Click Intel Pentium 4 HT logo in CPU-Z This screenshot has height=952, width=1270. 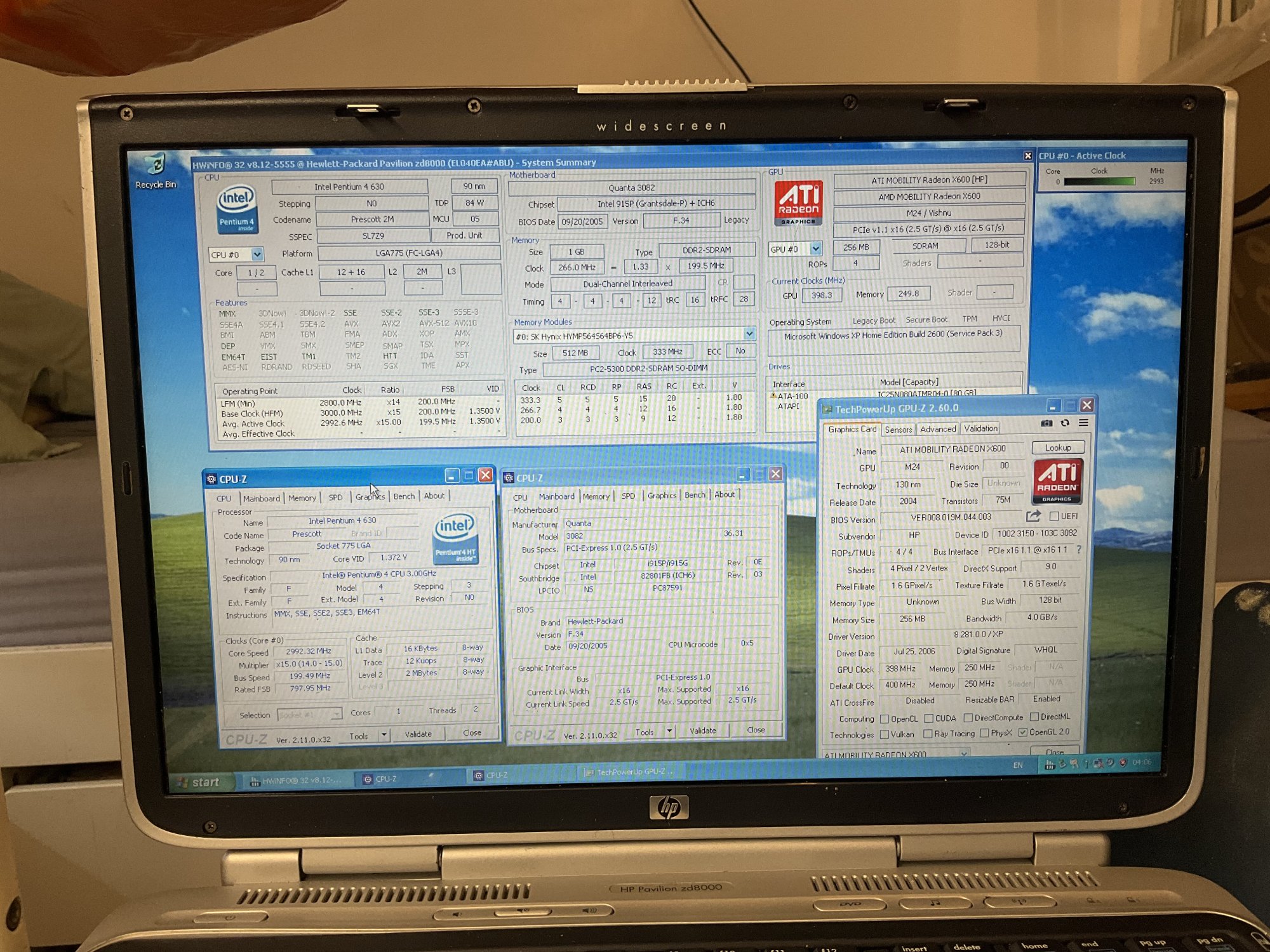[455, 539]
